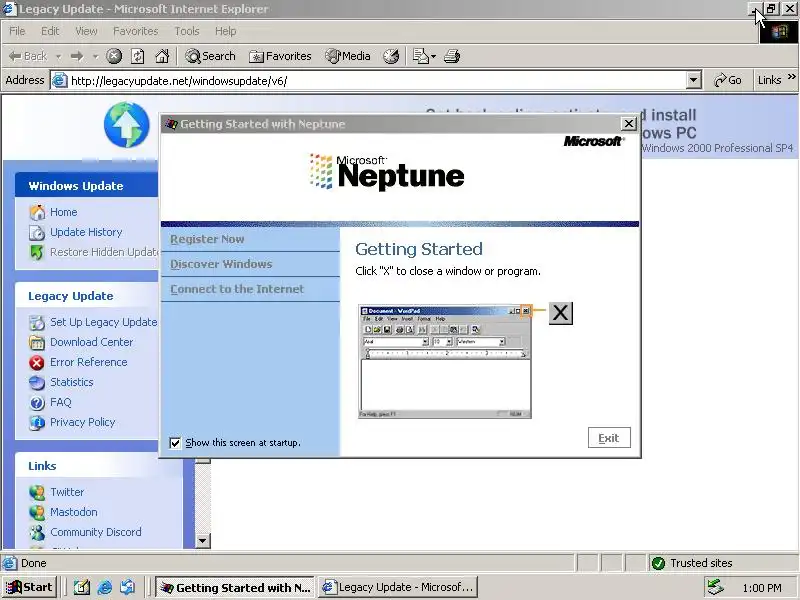This screenshot has width=800, height=600.
Task: Click the Update History icon
Action: point(37,233)
